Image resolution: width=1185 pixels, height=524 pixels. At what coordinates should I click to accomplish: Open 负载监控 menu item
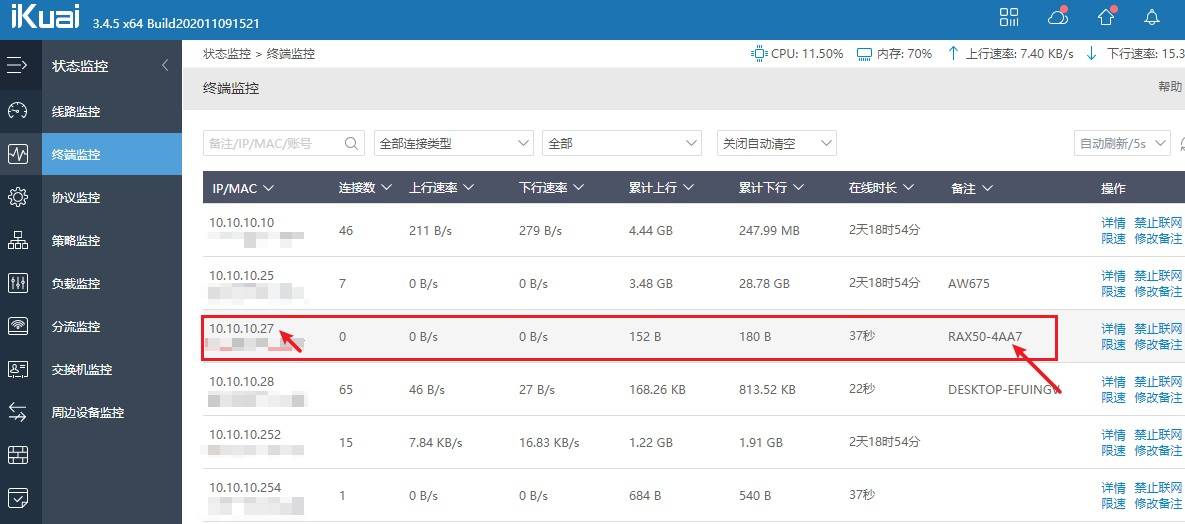tap(112, 284)
